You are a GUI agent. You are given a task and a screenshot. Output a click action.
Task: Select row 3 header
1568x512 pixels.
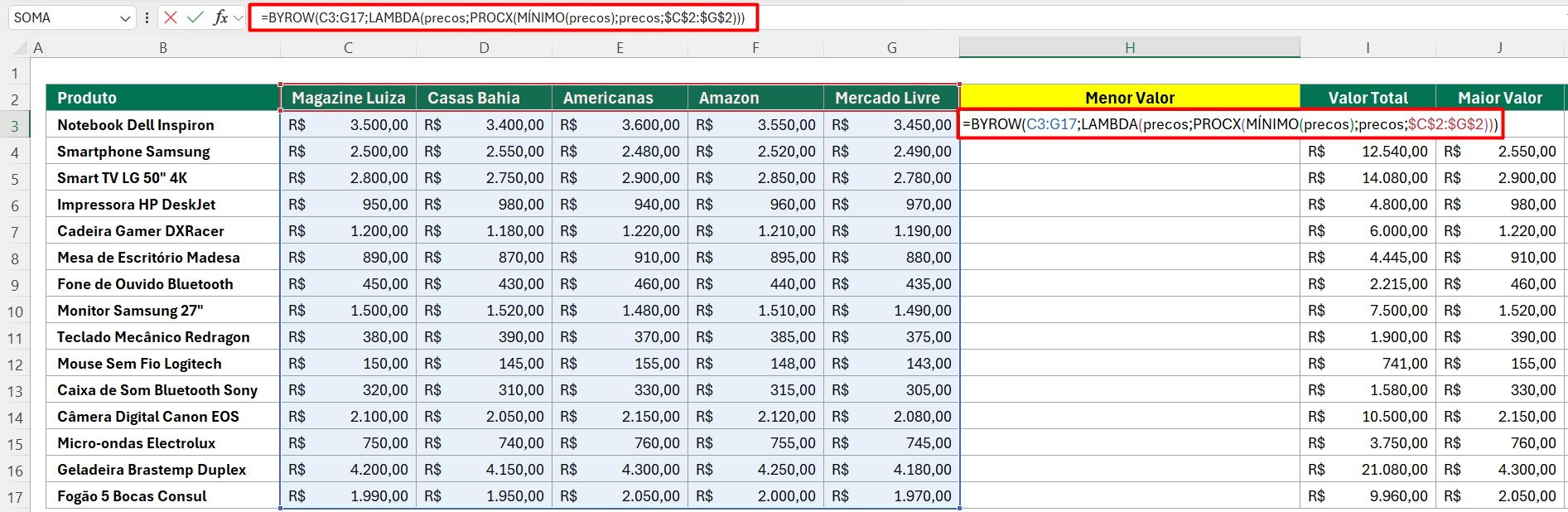pos(15,126)
